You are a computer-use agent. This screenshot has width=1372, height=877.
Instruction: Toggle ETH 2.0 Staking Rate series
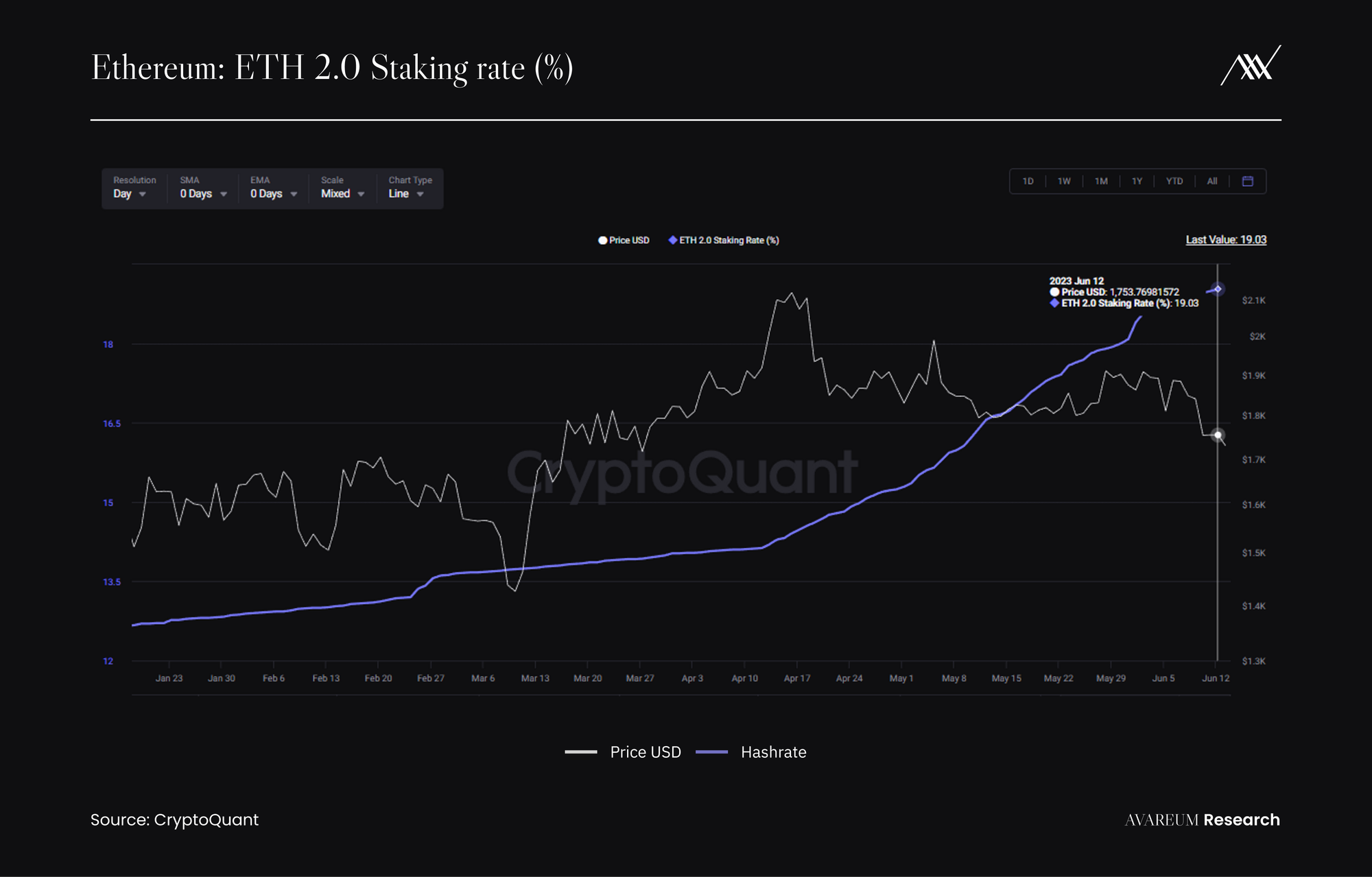tap(729, 241)
